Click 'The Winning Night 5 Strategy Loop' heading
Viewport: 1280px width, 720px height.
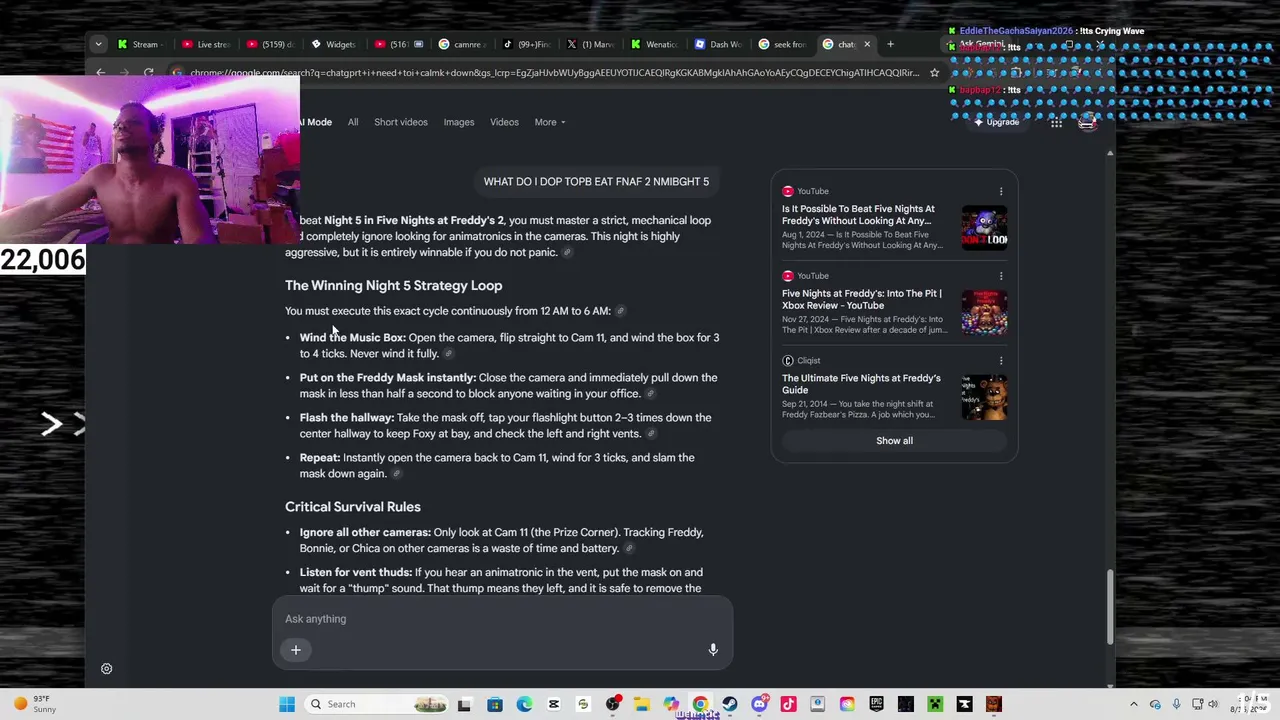(x=393, y=286)
